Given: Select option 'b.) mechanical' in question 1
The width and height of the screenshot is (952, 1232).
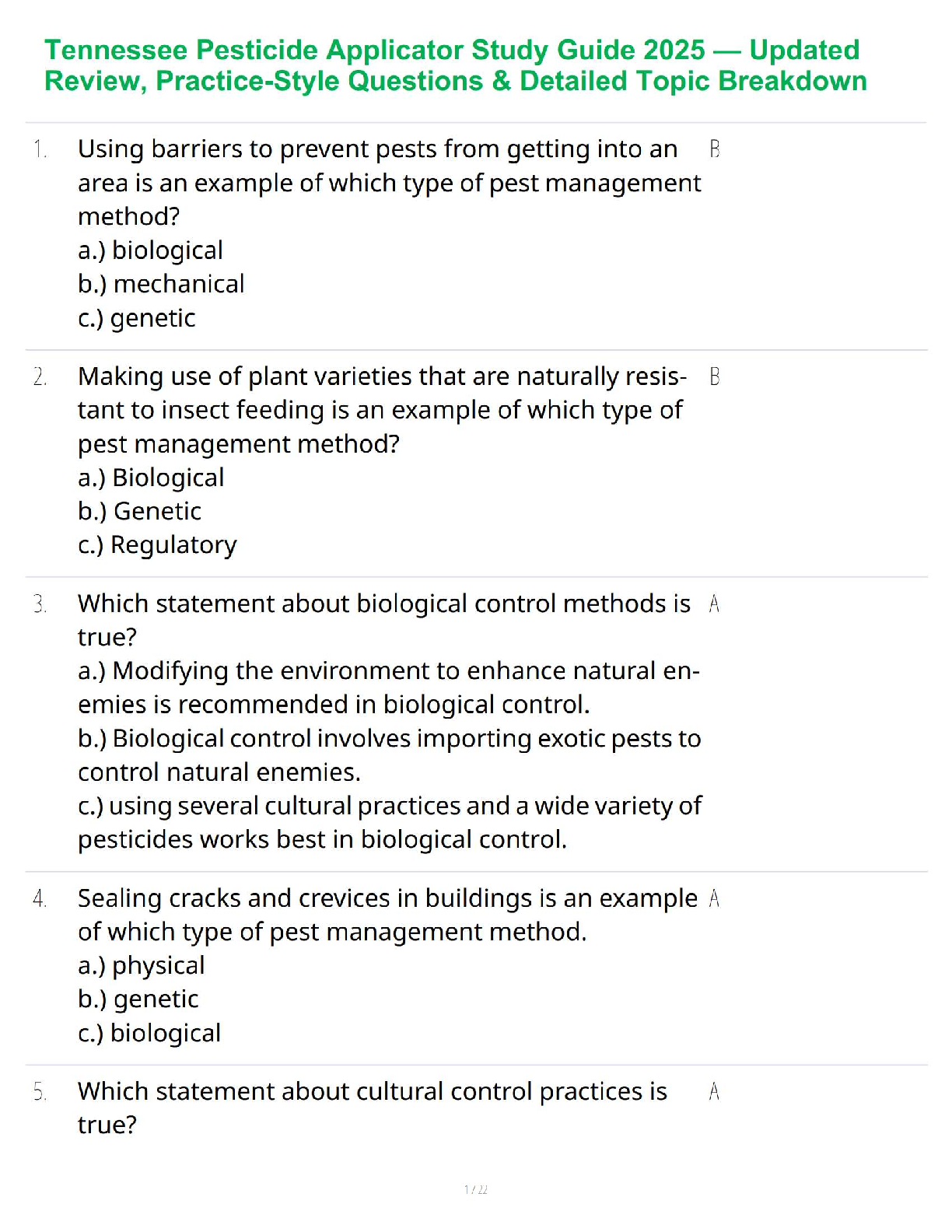Looking at the screenshot, I should pyautogui.click(x=161, y=284).
